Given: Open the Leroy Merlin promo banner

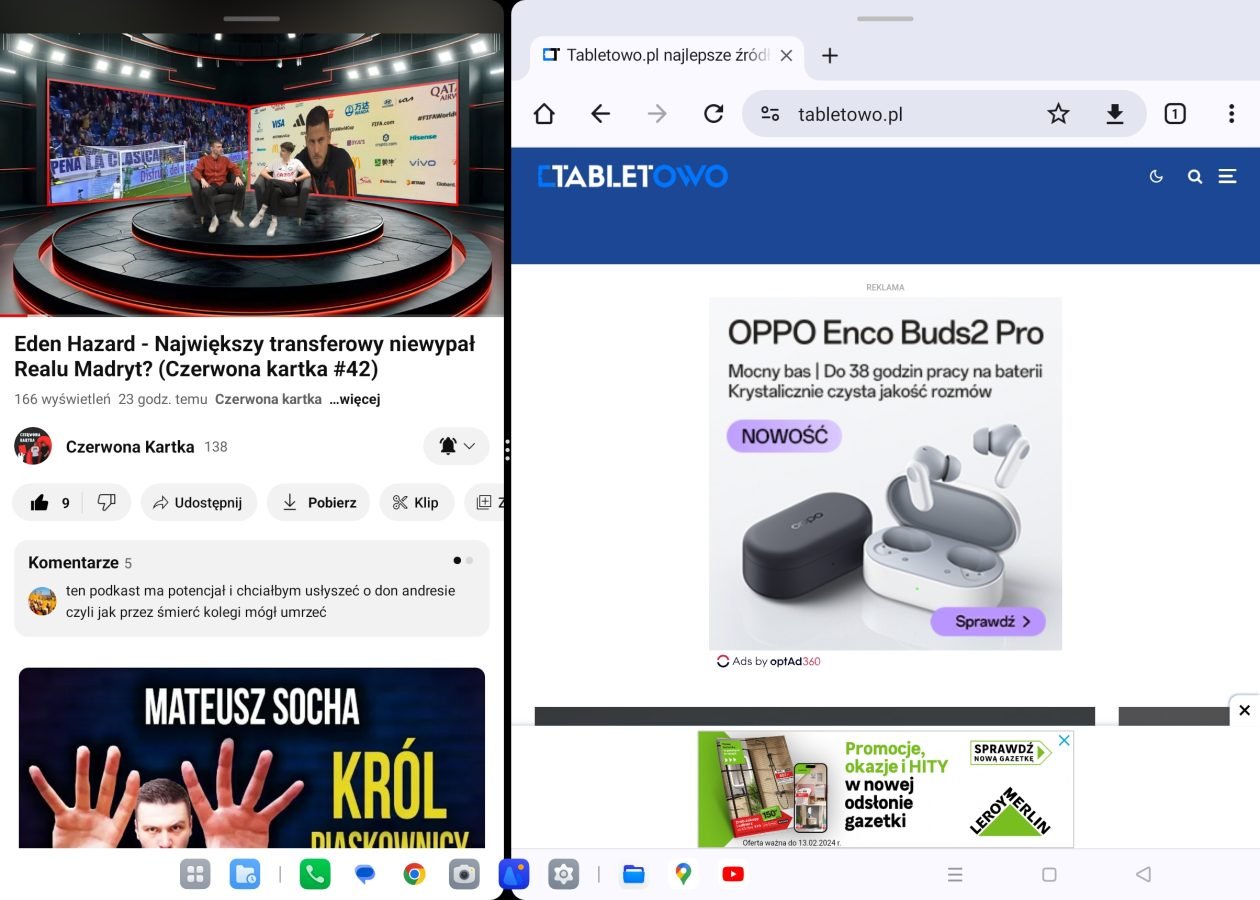Looking at the screenshot, I should point(885,789).
